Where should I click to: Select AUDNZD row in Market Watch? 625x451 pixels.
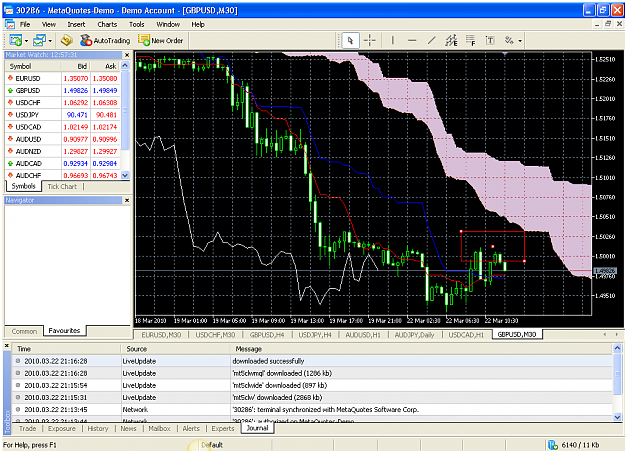[x=62, y=151]
